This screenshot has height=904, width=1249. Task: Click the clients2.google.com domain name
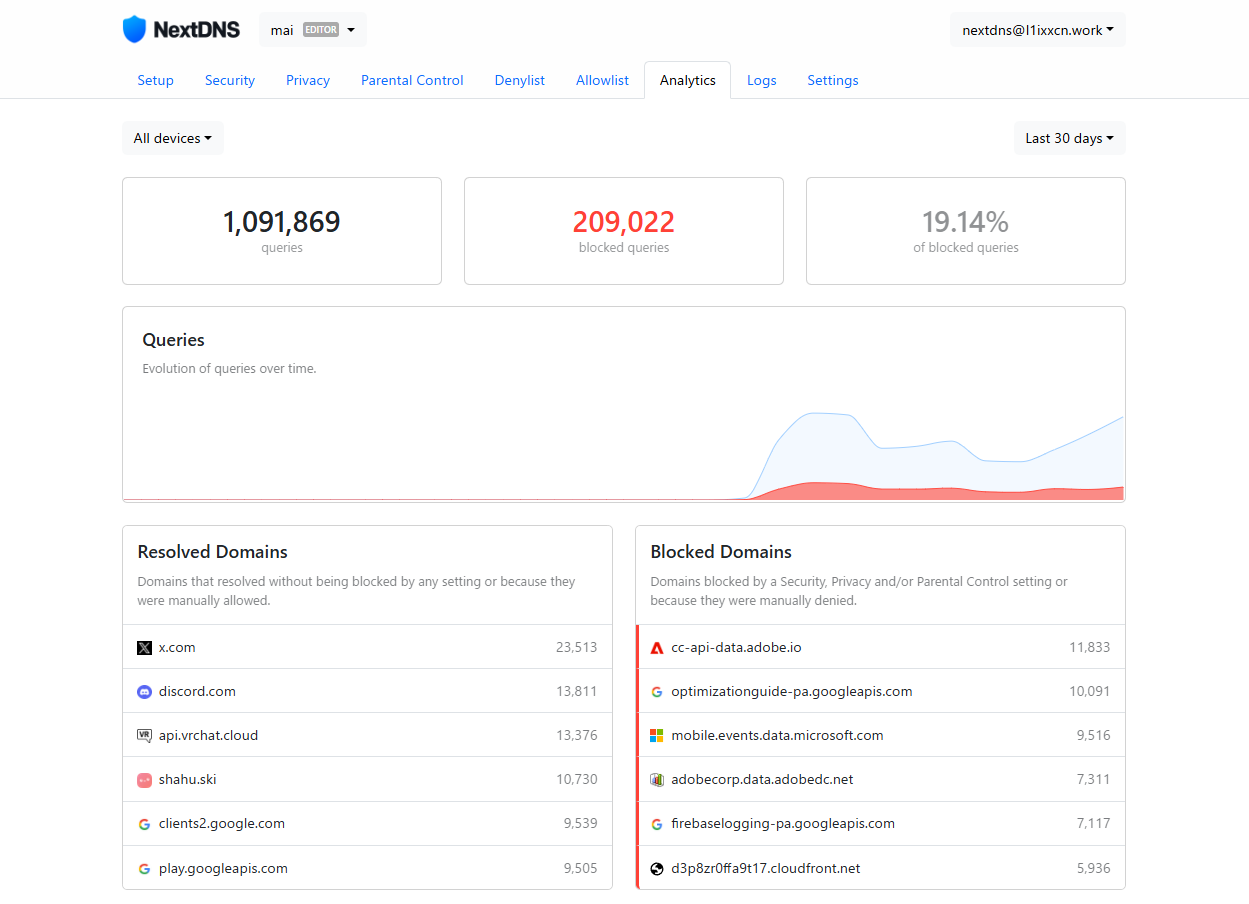222,824
